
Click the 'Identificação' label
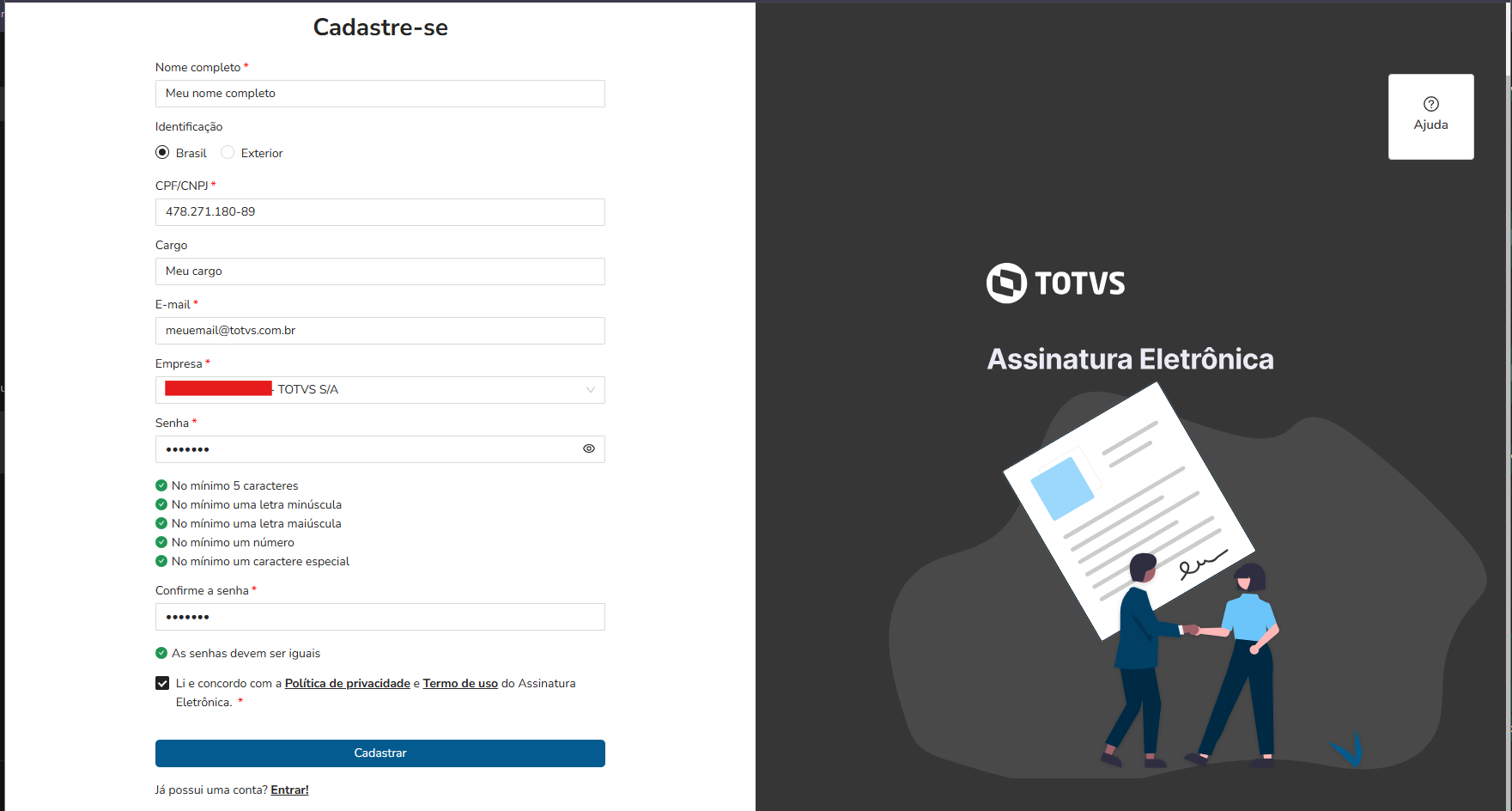(x=189, y=126)
